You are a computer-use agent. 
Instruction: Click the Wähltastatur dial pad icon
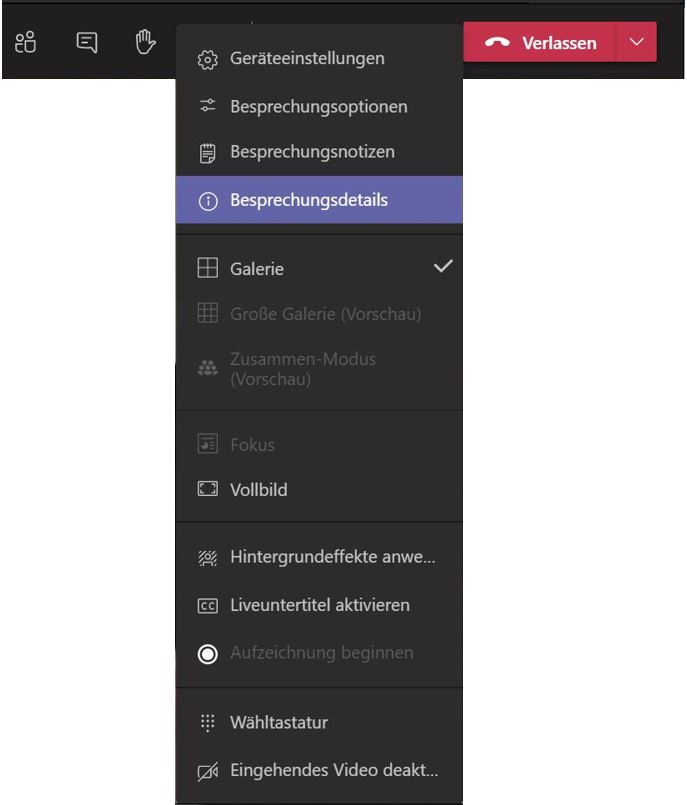pos(207,723)
